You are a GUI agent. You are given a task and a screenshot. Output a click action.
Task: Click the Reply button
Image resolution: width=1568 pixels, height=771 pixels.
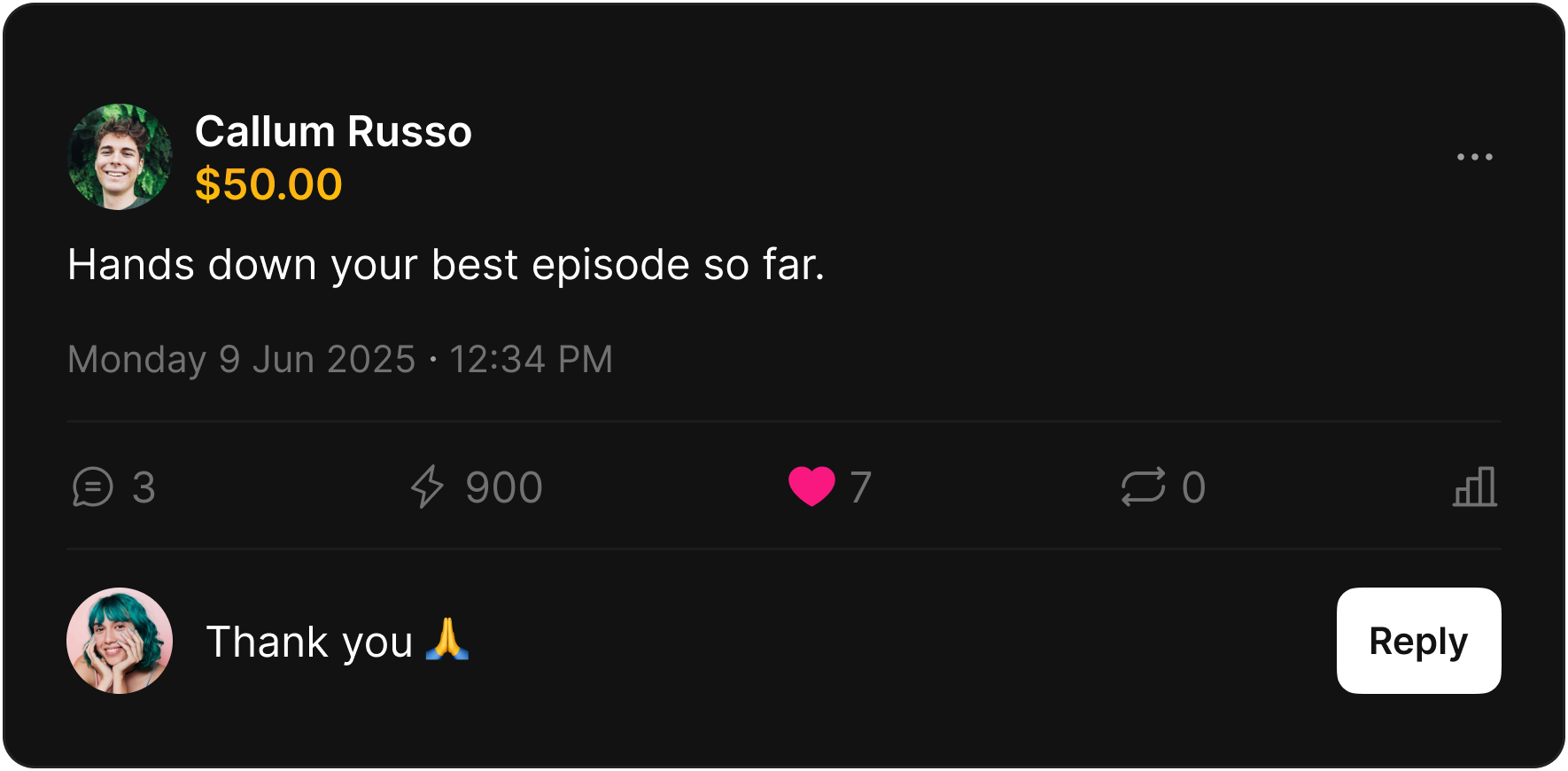click(1418, 641)
